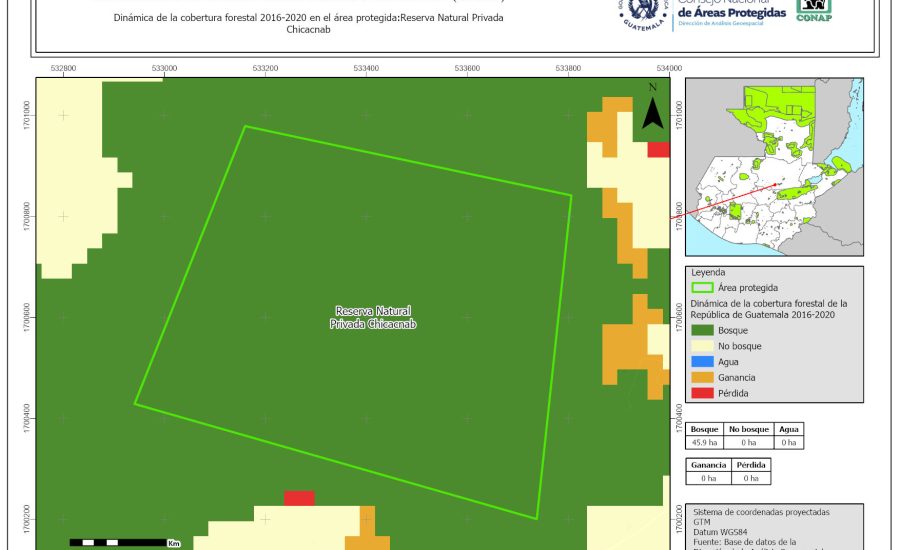
Task: Select the orange Ganancia legend swatch
Action: (x=704, y=377)
